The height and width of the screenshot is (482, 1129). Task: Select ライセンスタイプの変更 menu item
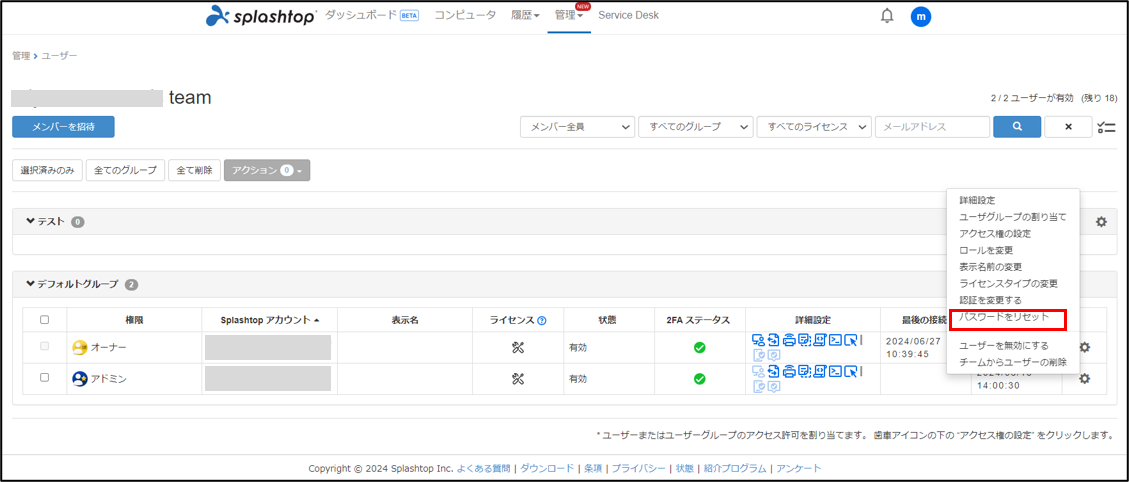1008,283
